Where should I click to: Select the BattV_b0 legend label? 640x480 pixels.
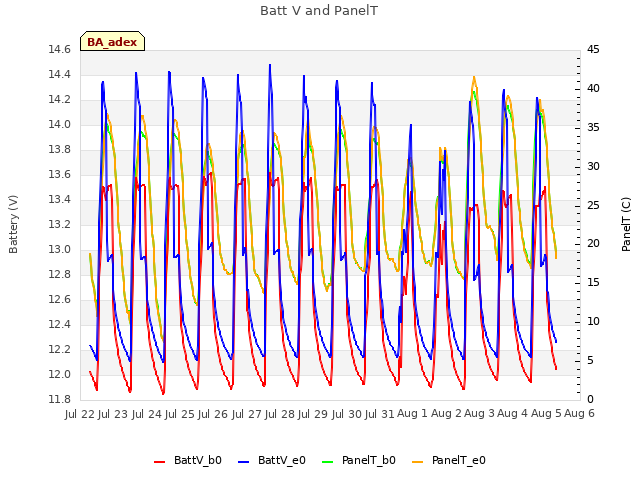198,460
